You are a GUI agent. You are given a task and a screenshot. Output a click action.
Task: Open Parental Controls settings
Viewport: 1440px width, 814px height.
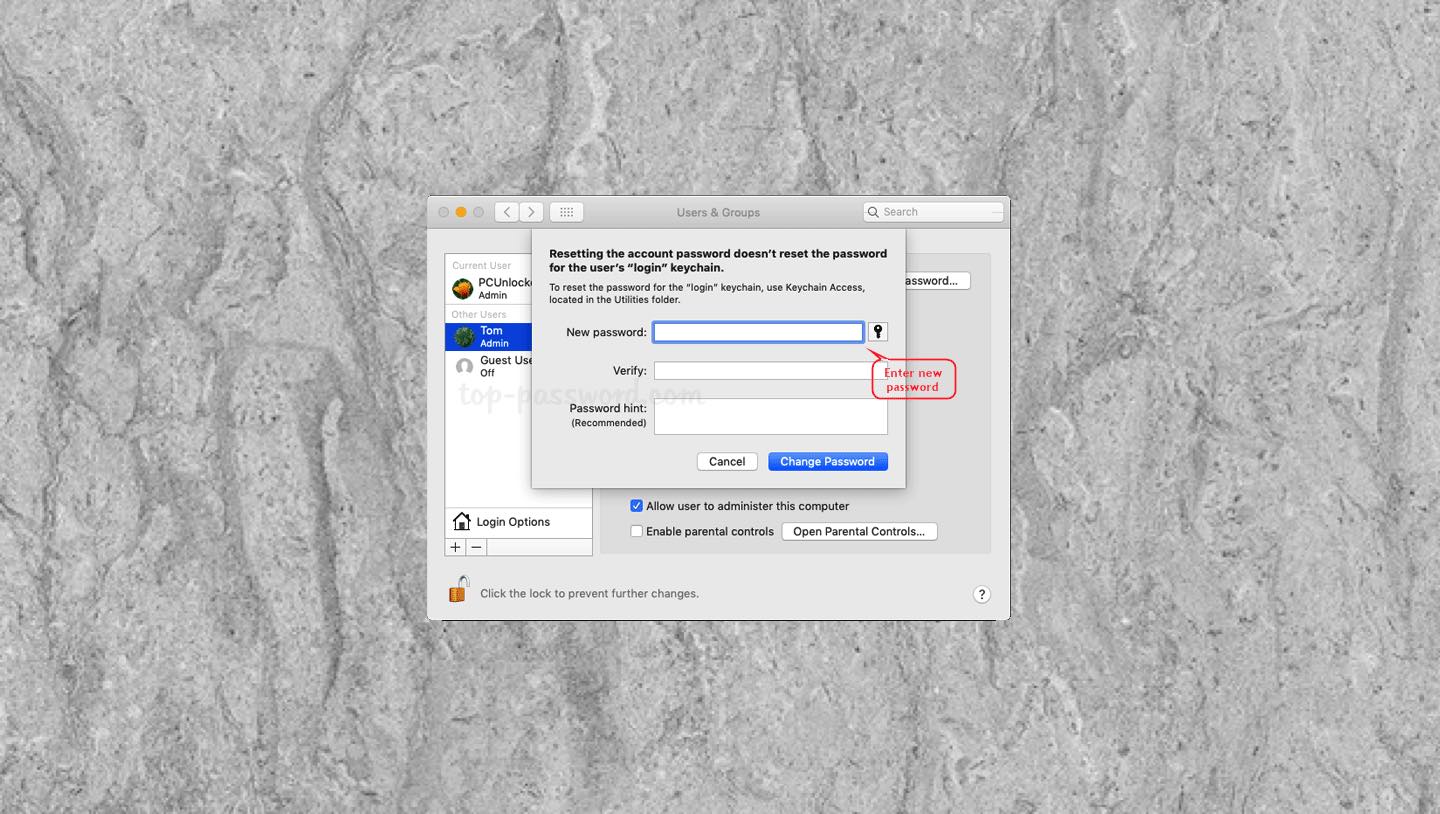[x=858, y=531]
